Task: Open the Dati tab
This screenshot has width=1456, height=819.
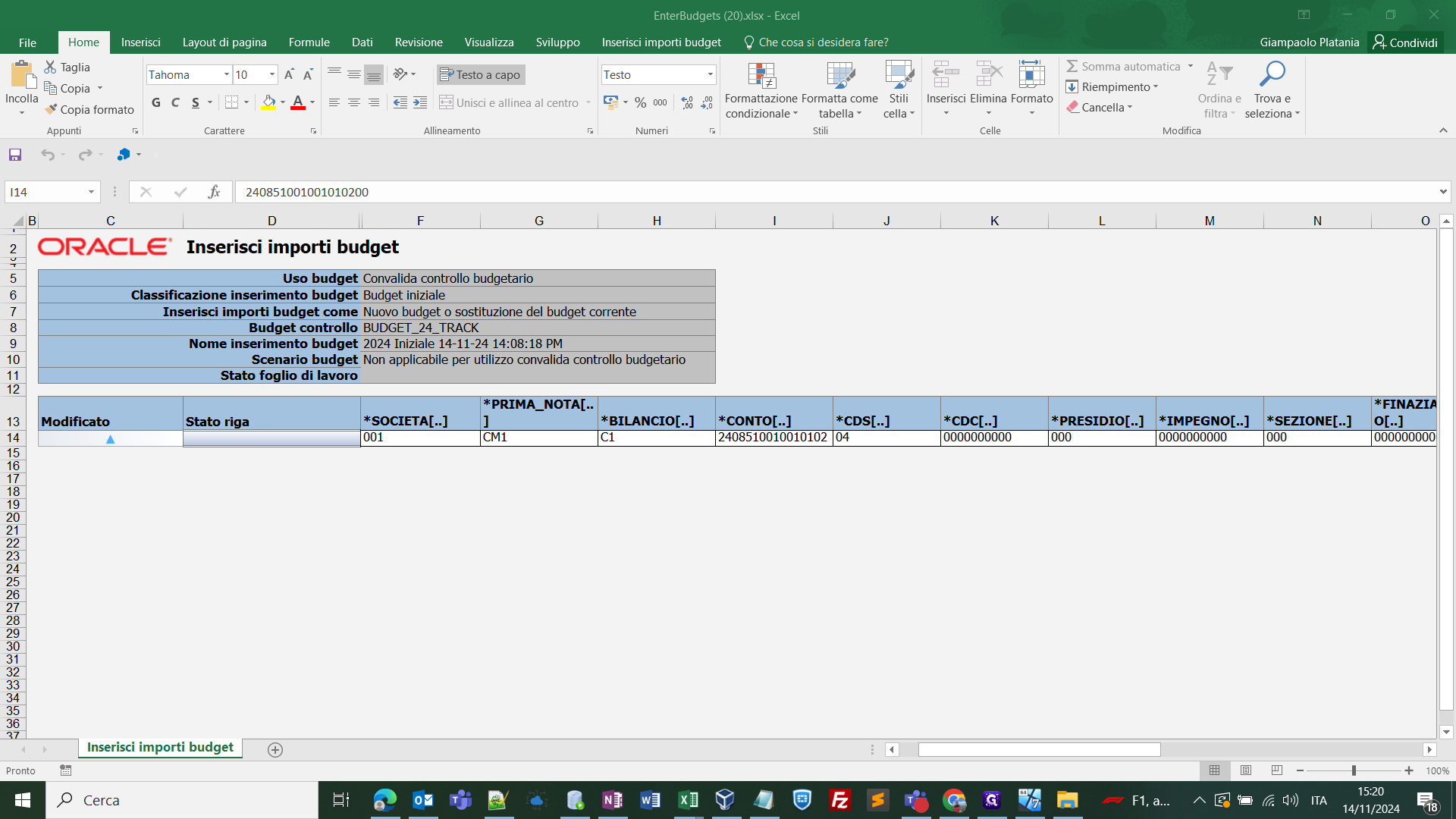Action: pyautogui.click(x=362, y=42)
